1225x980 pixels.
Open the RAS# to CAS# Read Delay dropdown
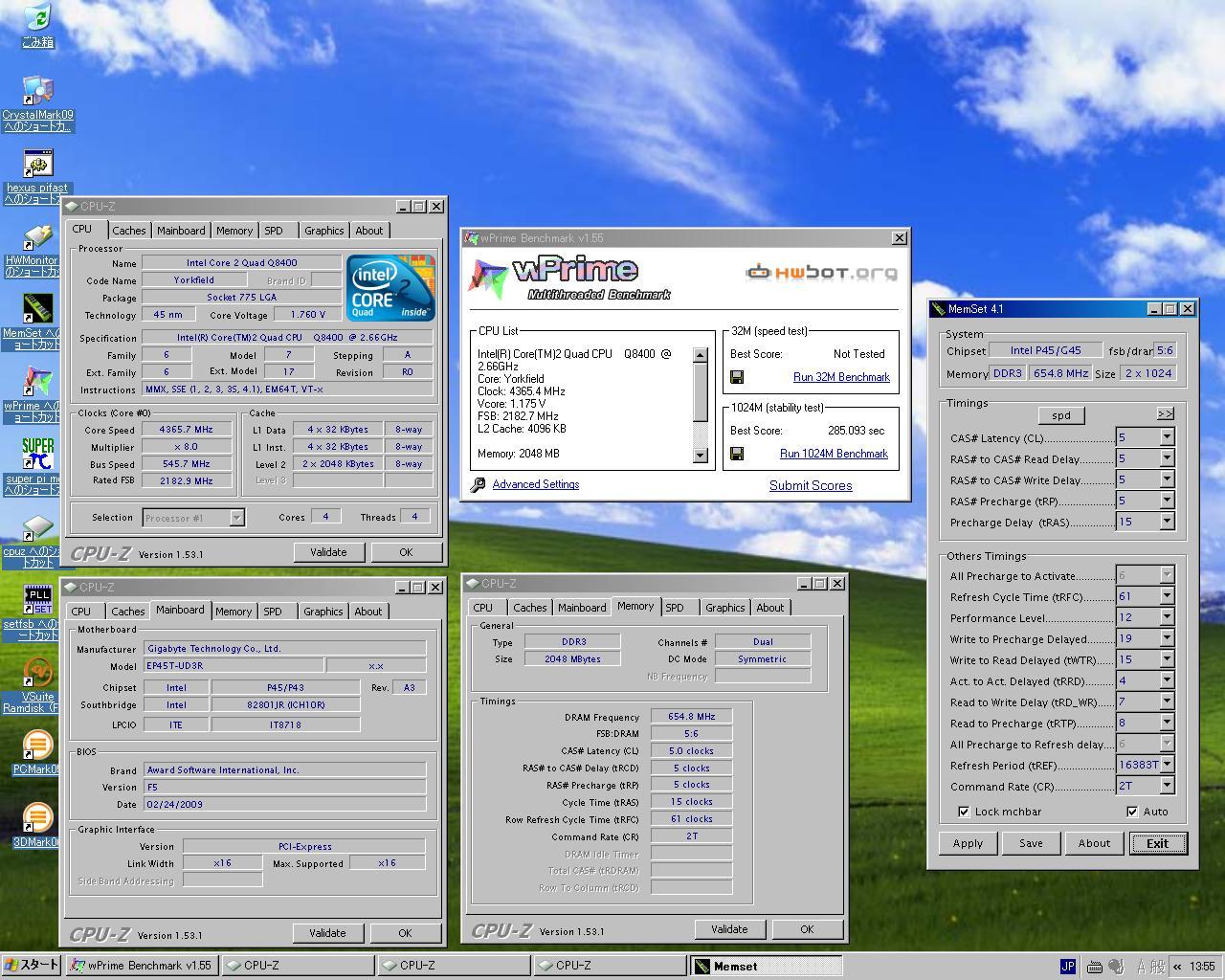1167,458
